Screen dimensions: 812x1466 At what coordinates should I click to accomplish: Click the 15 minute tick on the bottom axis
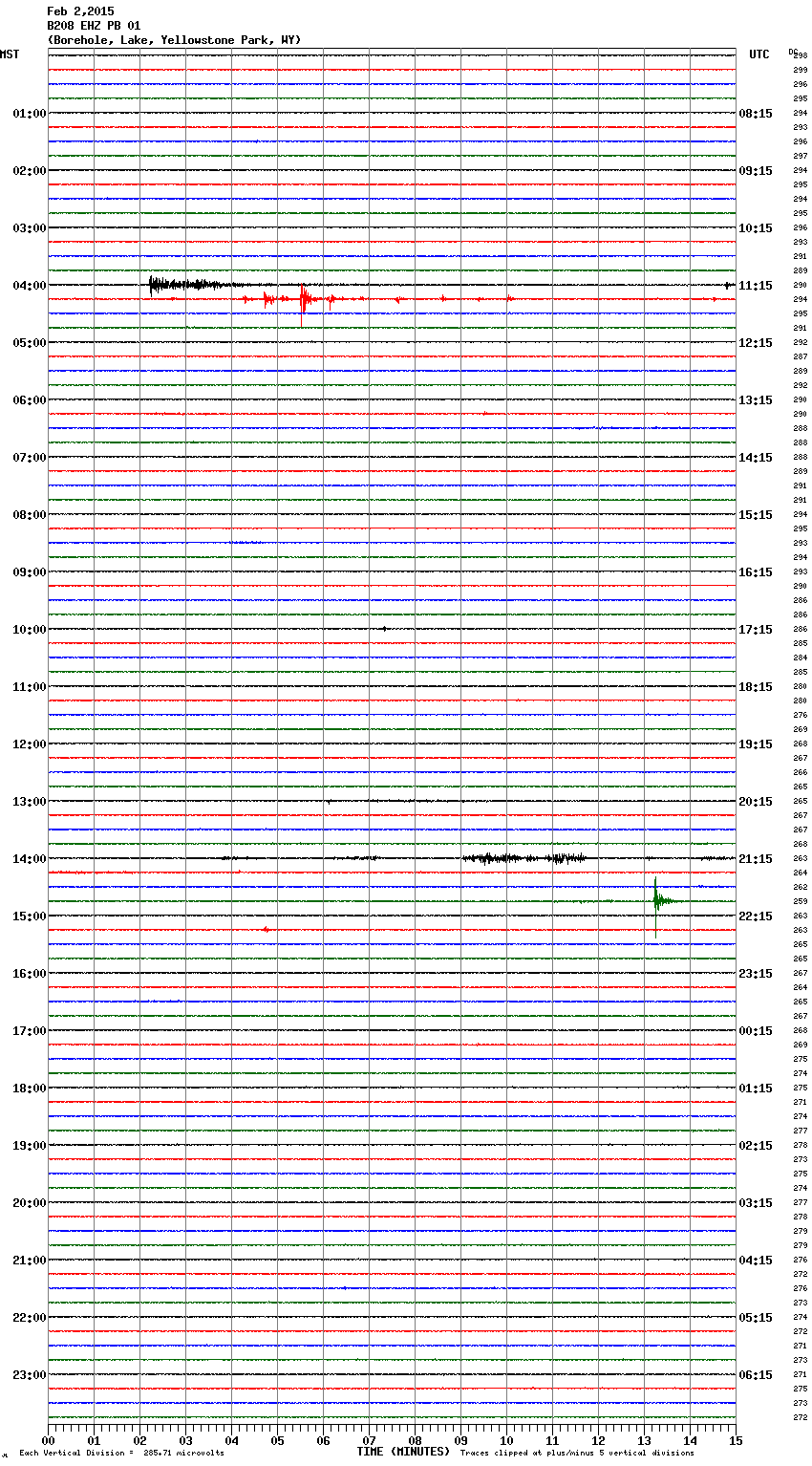(x=735, y=1440)
